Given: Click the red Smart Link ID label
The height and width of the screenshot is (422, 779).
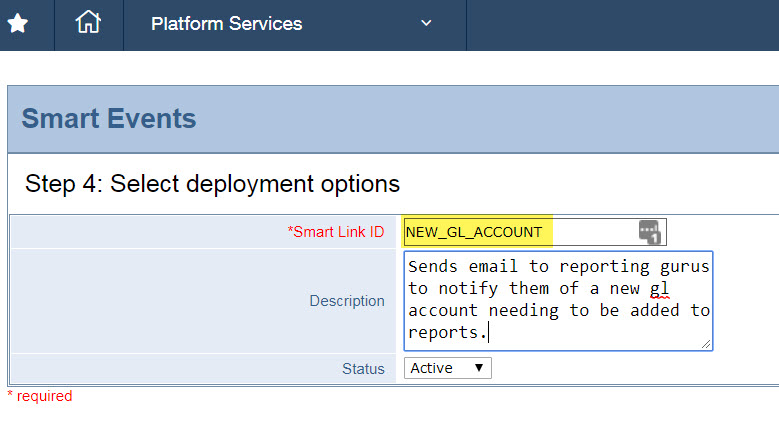Looking at the screenshot, I should (336, 232).
